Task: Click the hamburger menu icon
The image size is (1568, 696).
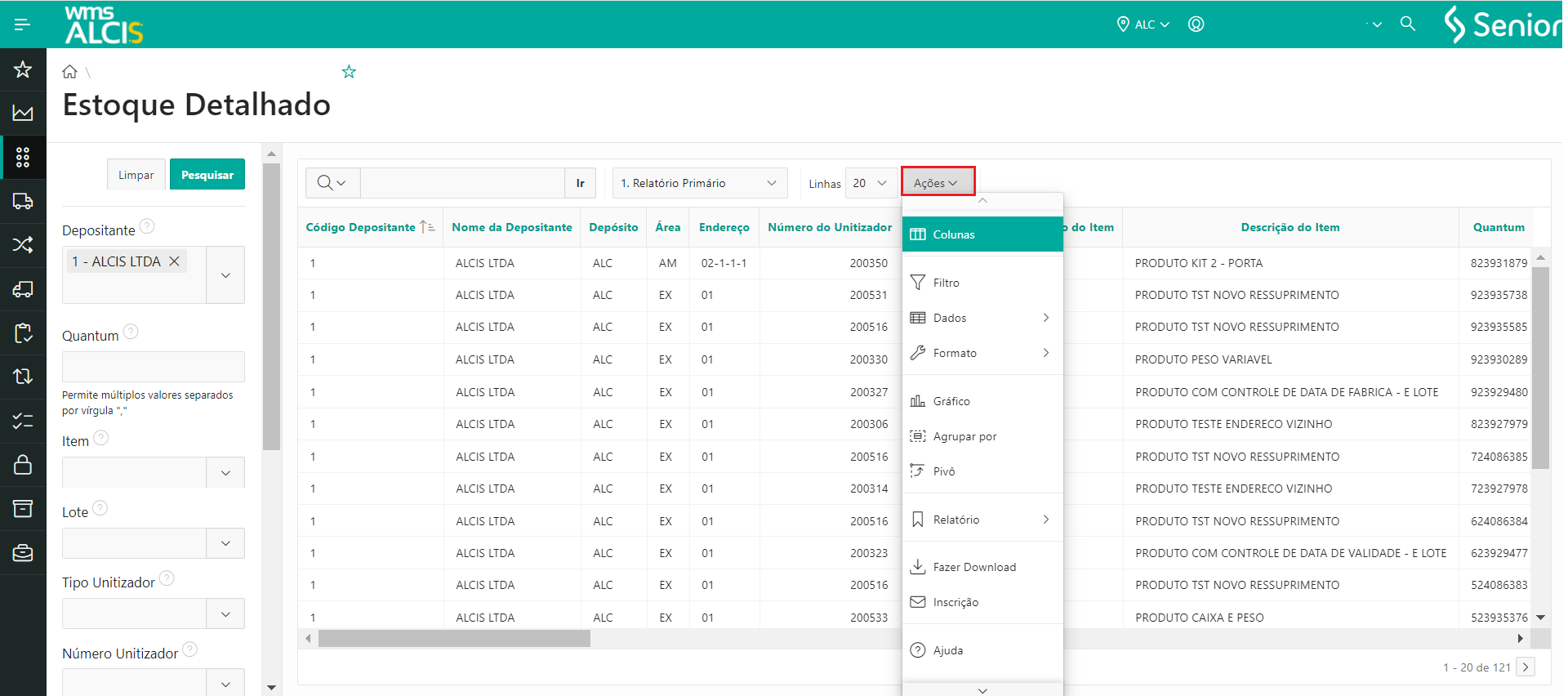Action: [x=22, y=25]
